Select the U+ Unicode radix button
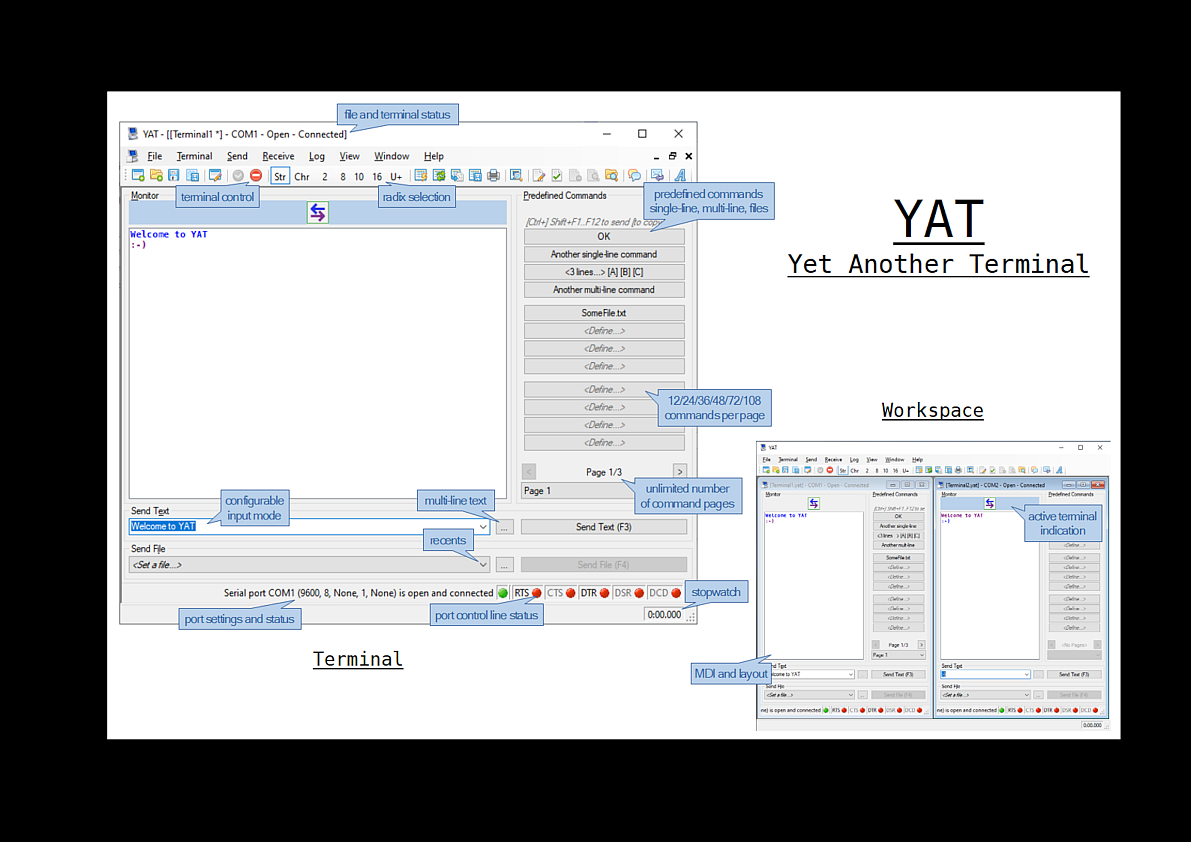This screenshot has width=1191, height=842. tap(396, 176)
